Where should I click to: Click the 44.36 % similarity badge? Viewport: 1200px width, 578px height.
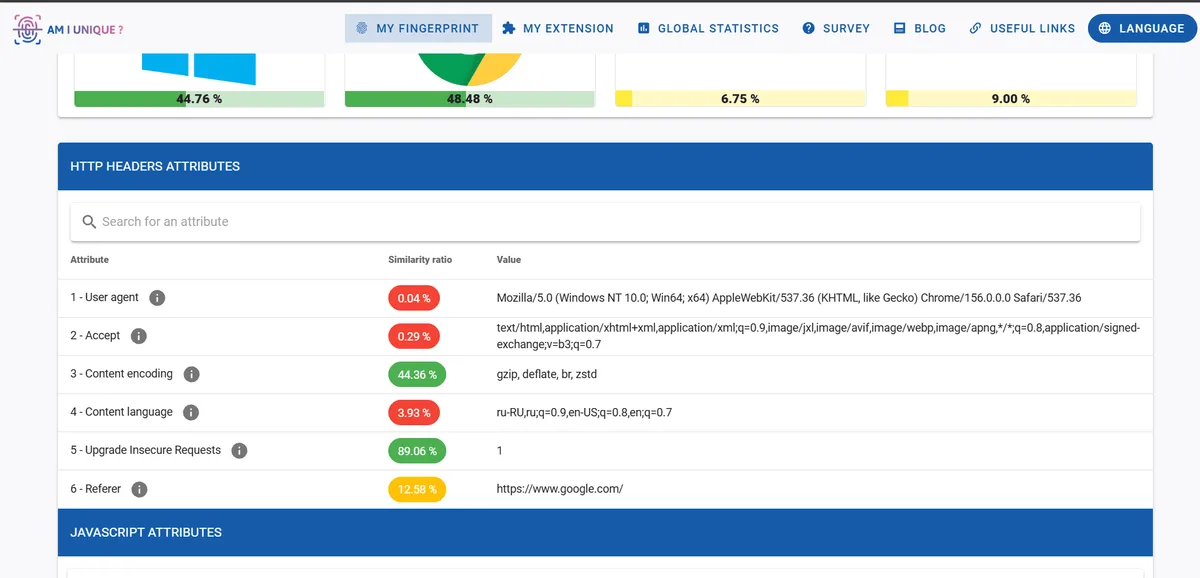click(417, 374)
